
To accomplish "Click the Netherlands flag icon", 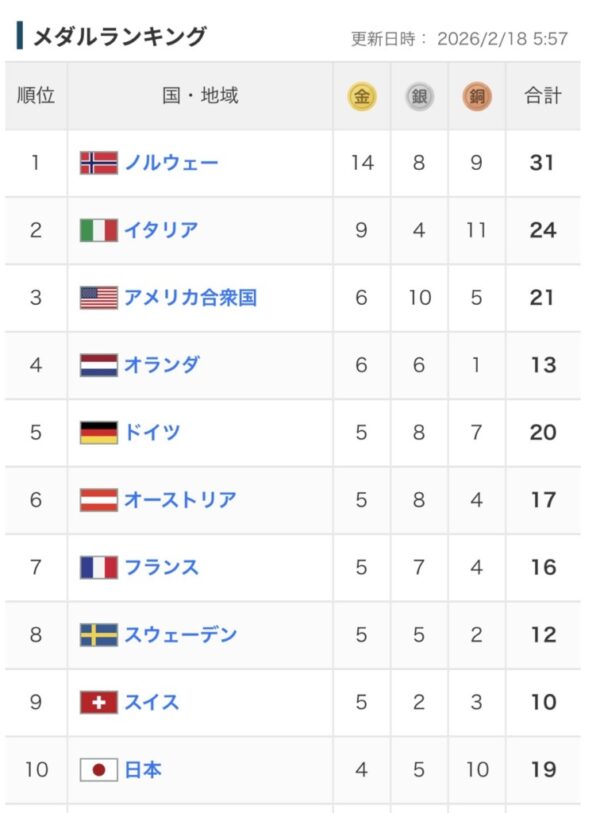I will click(99, 365).
